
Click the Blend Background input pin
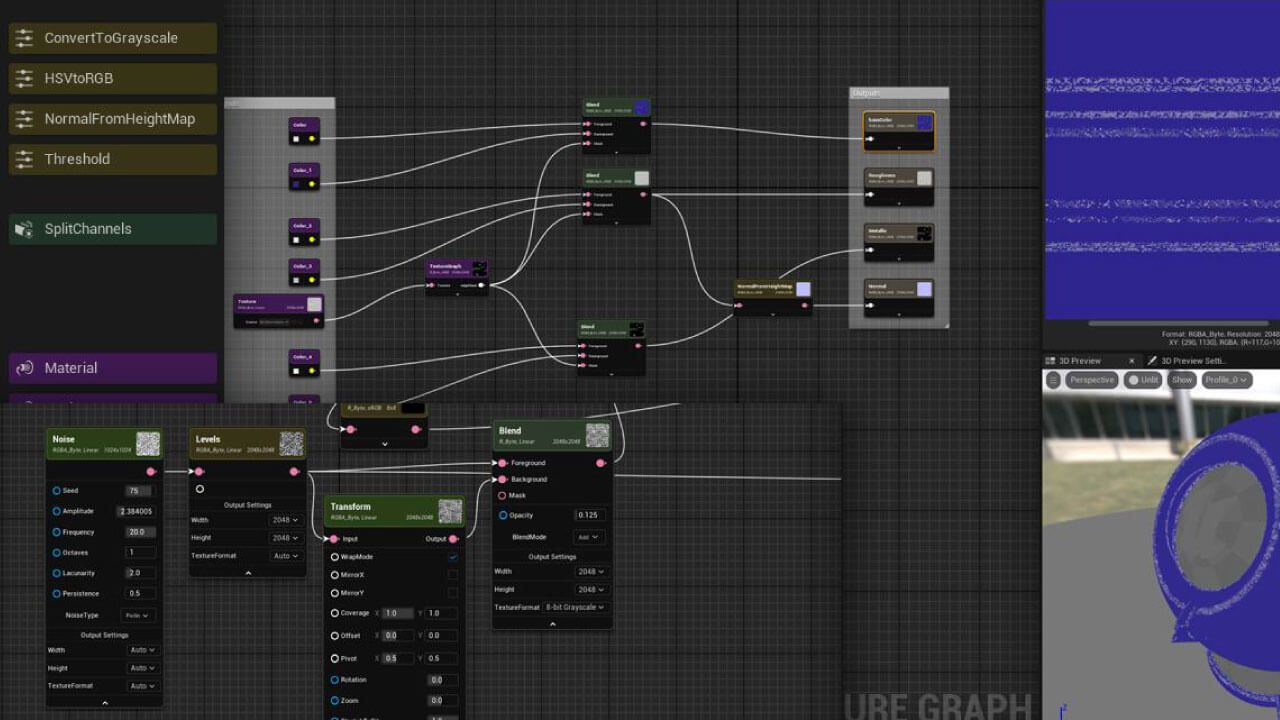coord(502,479)
